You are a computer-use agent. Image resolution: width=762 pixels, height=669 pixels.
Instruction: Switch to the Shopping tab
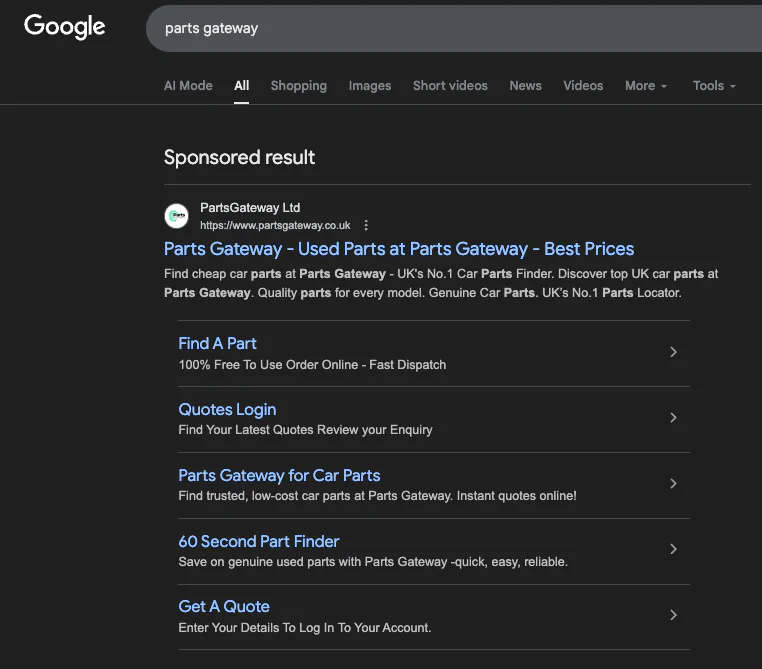click(x=299, y=86)
